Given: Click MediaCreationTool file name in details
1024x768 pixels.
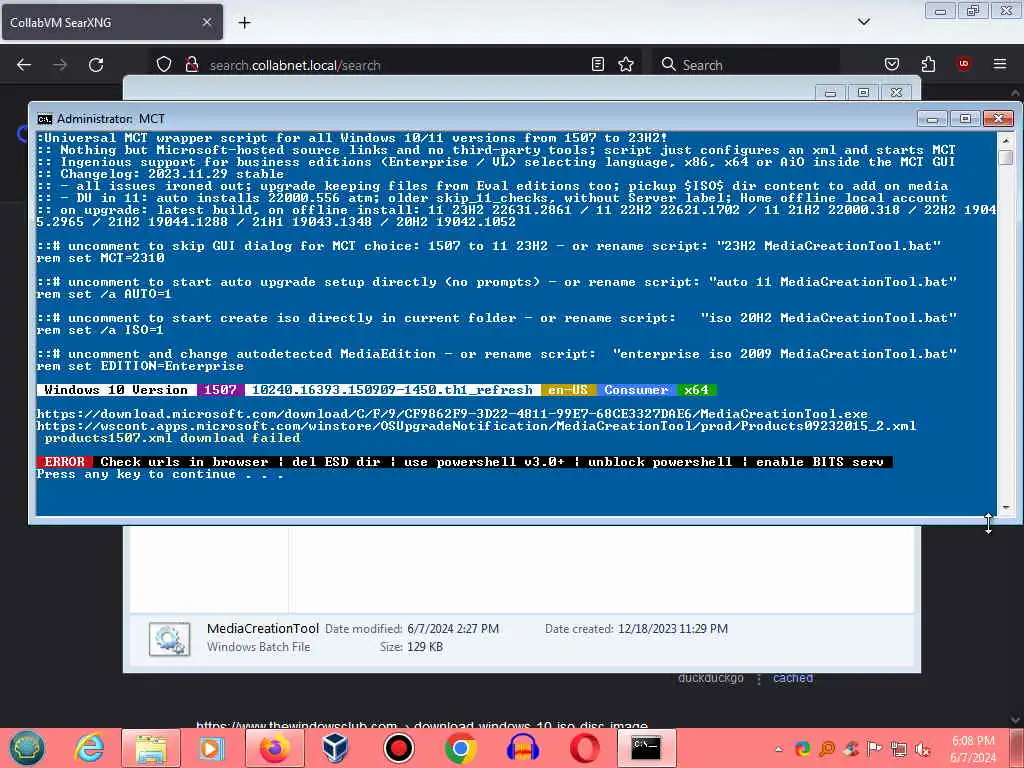Looking at the screenshot, I should [x=263, y=628].
